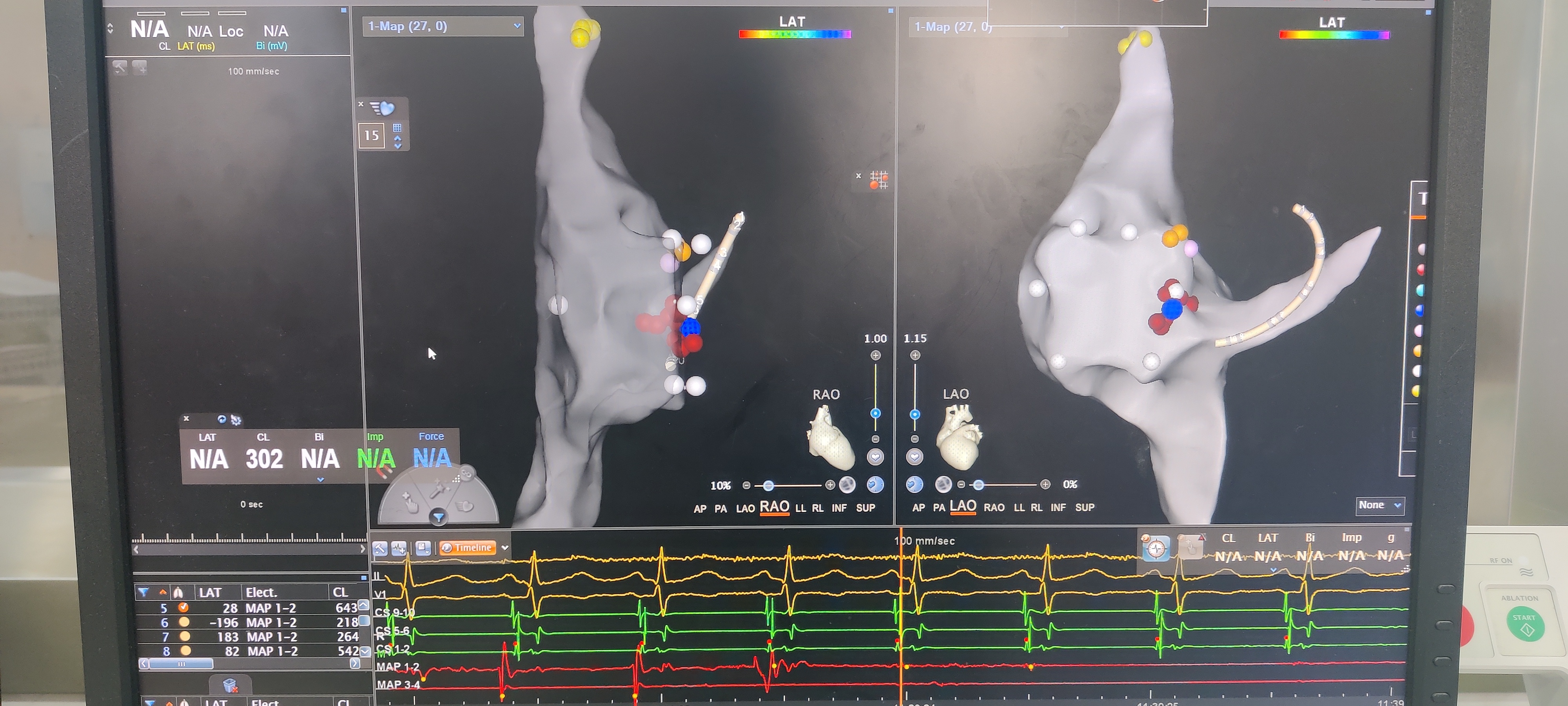This screenshot has width=1568, height=706.
Task: Click the heart list icon above 15
Action: point(382,108)
